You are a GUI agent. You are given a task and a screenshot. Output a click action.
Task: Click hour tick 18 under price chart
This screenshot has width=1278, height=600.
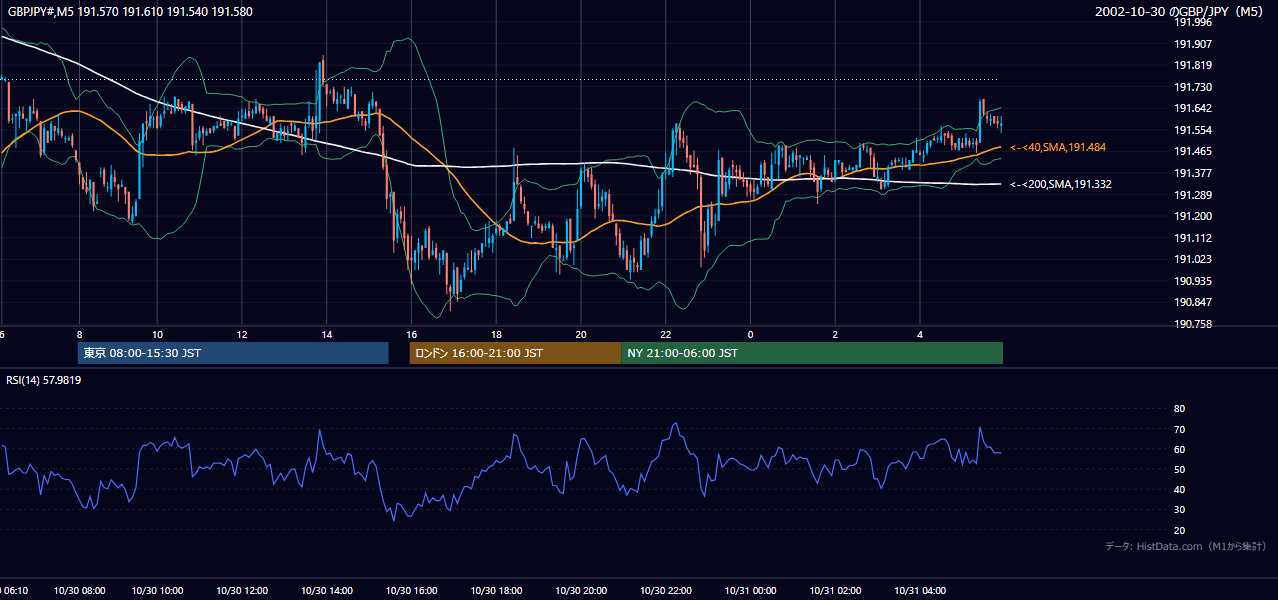click(496, 334)
